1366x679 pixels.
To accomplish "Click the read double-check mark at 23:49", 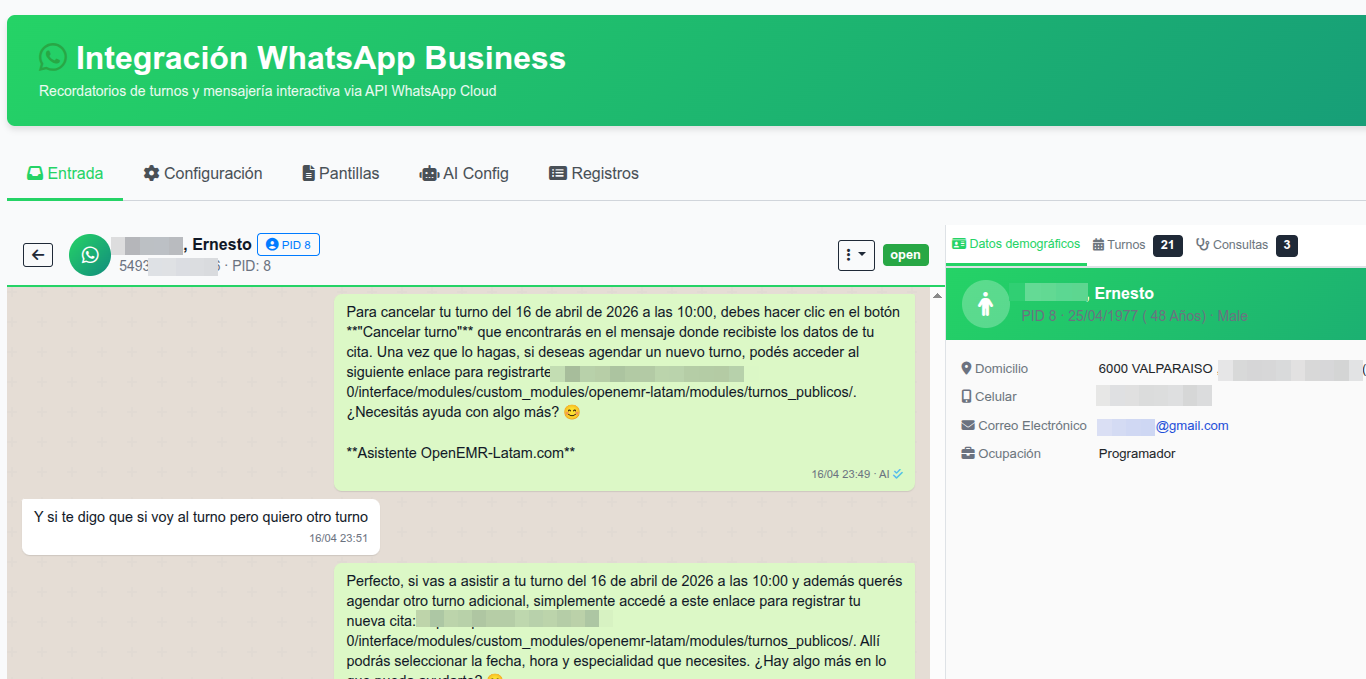I will [x=898, y=474].
